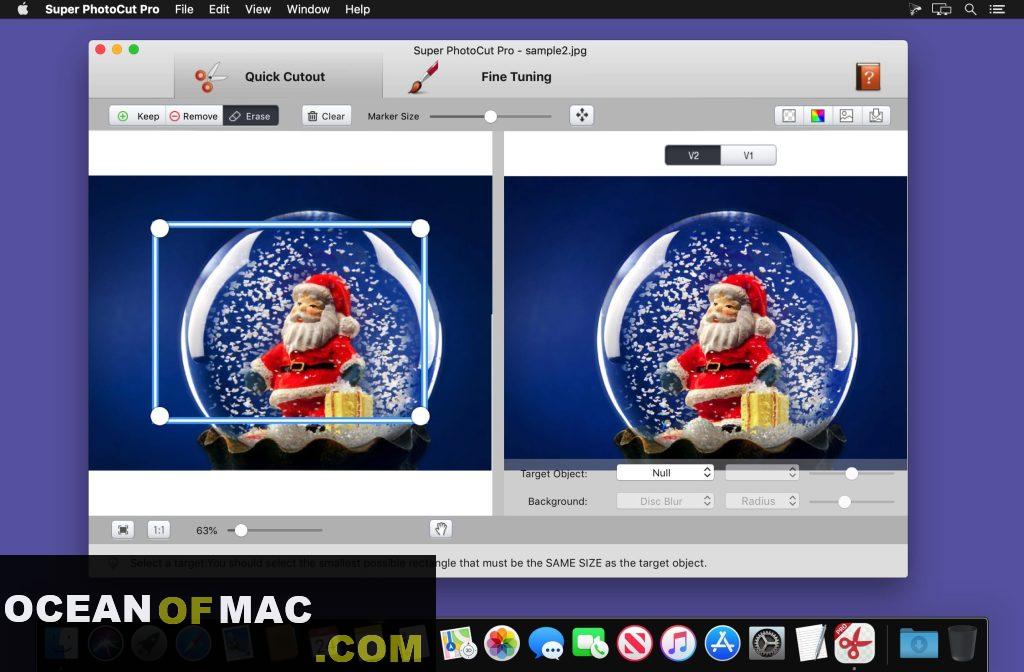Click the top-left handle of the selection rectangle

(159, 228)
